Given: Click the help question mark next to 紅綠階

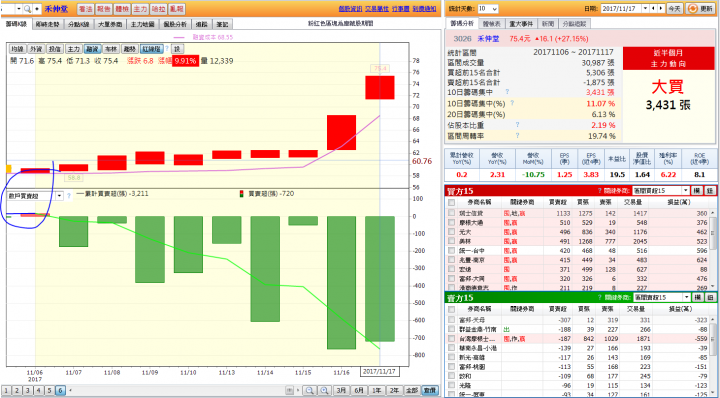Looking at the screenshot, I should (x=167, y=49).
